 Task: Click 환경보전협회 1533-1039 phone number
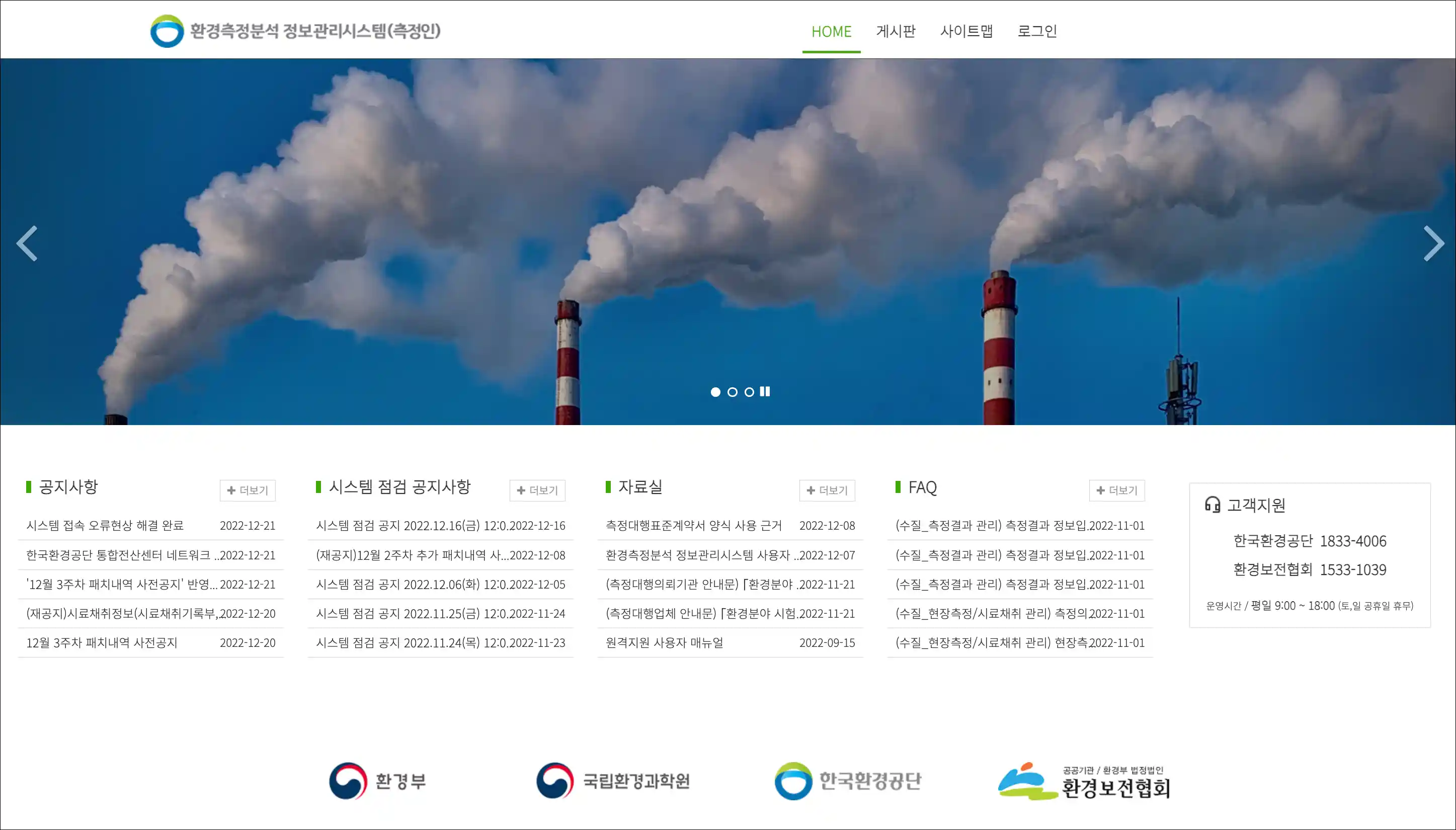coord(1310,569)
